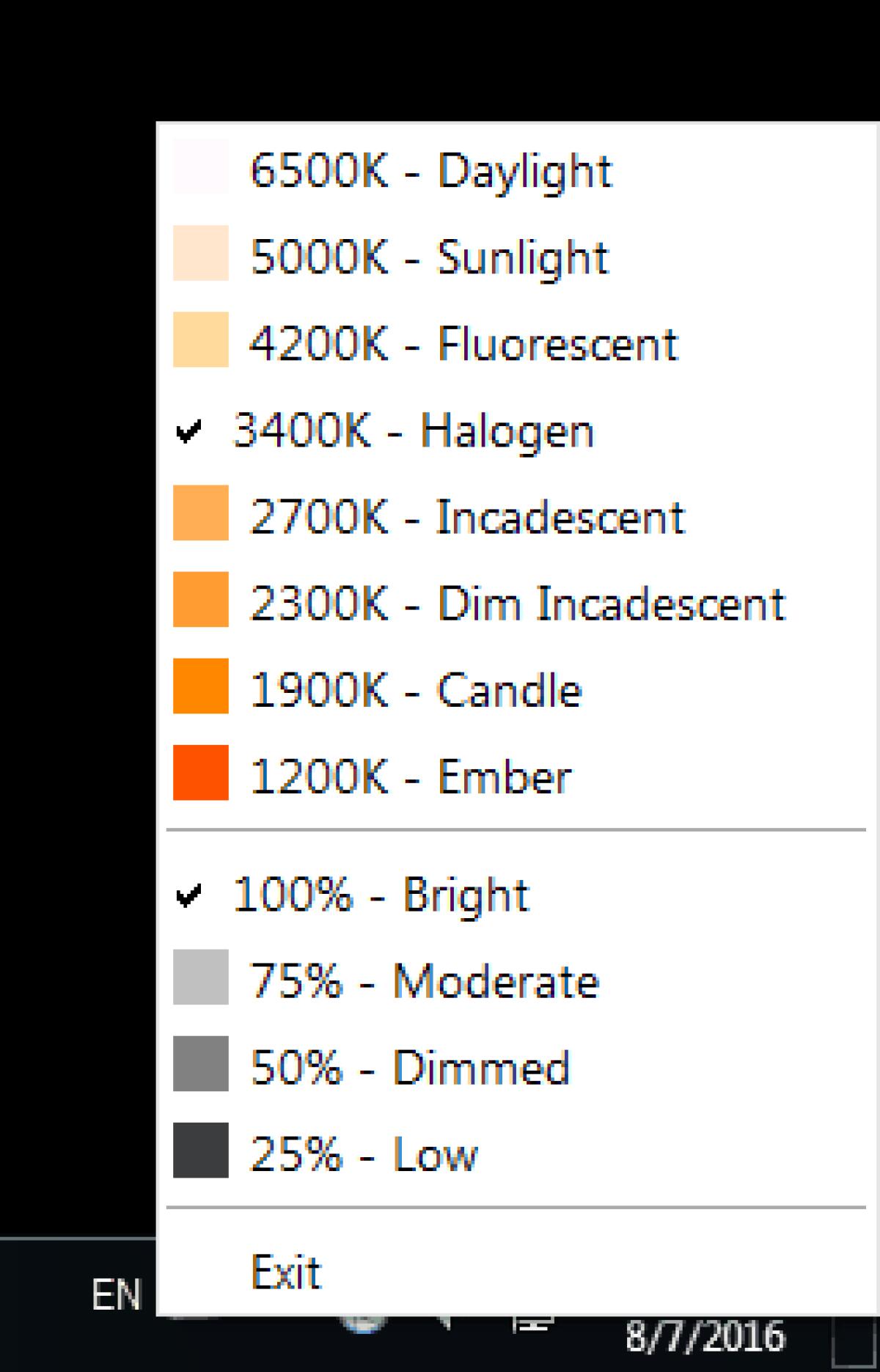
Task: Set brightness to 75% - Moderate
Action: tap(424, 980)
